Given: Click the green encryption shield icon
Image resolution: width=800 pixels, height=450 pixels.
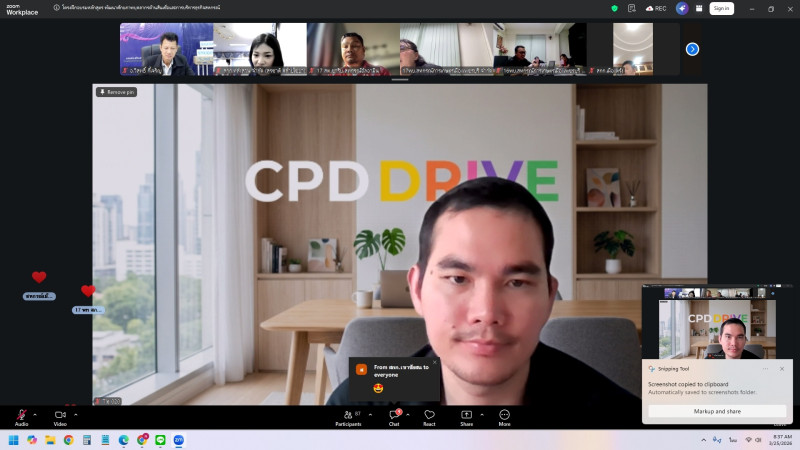Looking at the screenshot, I should (614, 8).
